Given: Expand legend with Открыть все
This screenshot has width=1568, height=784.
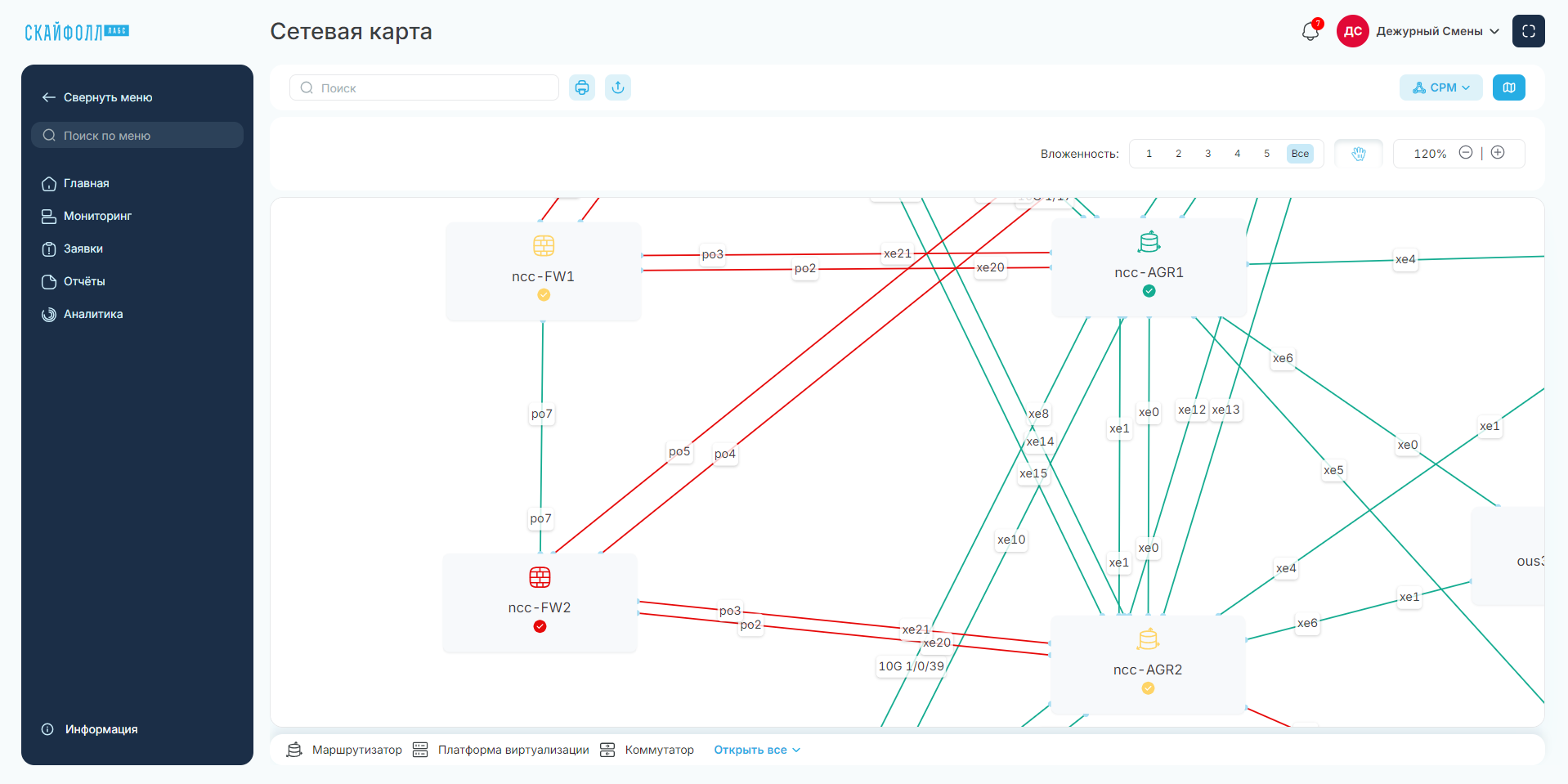Looking at the screenshot, I should [x=757, y=750].
